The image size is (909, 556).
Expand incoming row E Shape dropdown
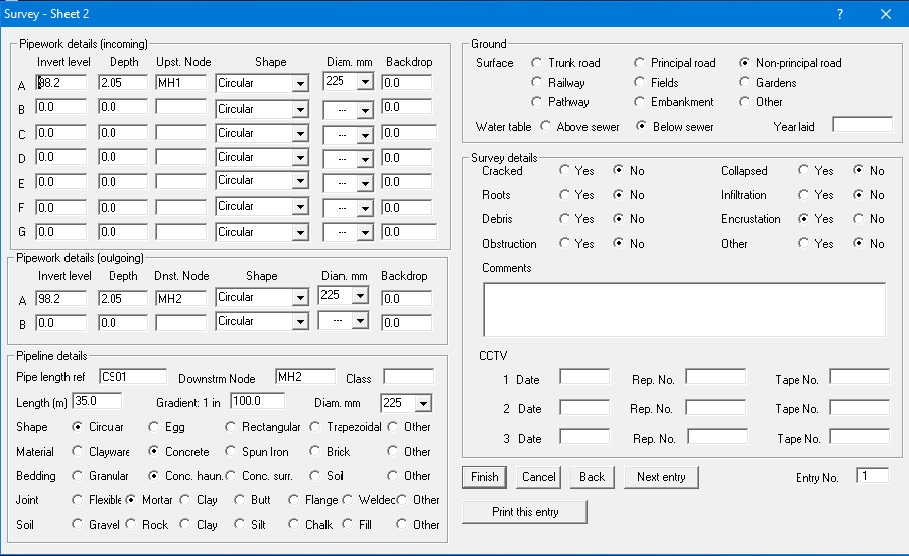coord(300,181)
